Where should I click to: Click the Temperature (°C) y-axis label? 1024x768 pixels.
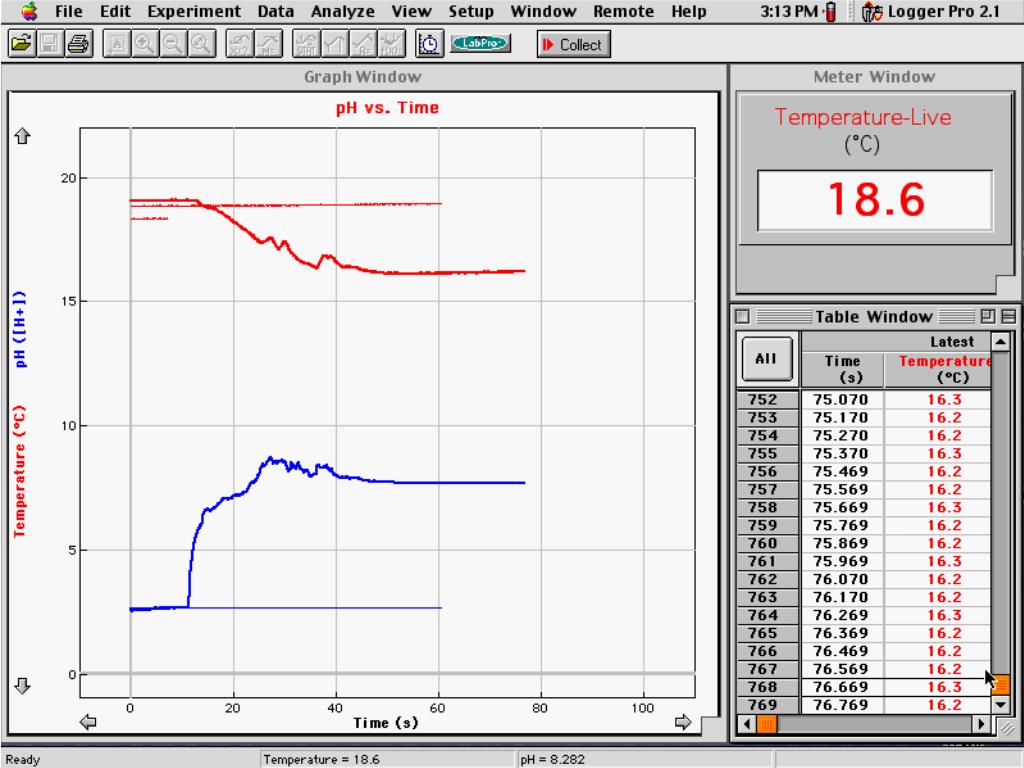point(20,472)
